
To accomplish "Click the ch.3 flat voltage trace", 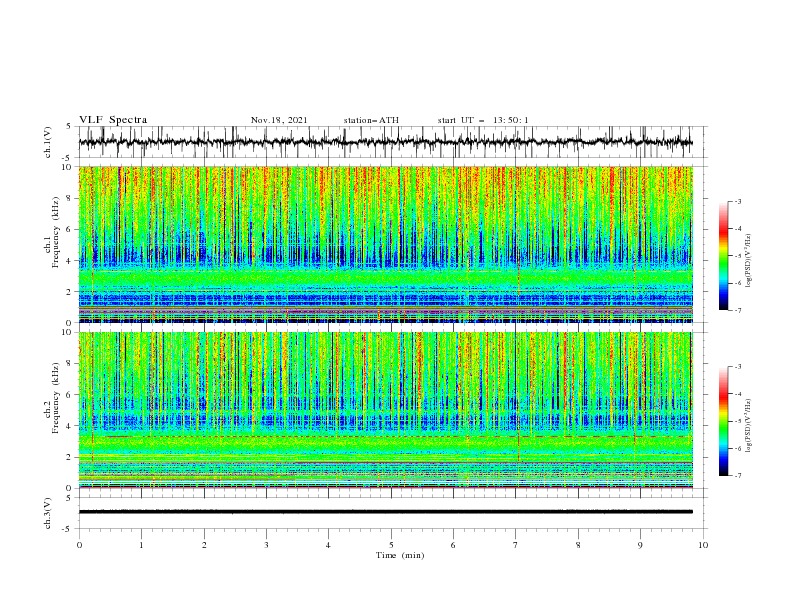I will [385, 512].
